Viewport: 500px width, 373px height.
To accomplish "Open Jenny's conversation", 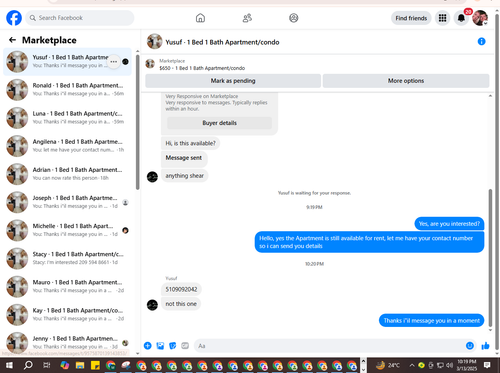I will [67, 342].
